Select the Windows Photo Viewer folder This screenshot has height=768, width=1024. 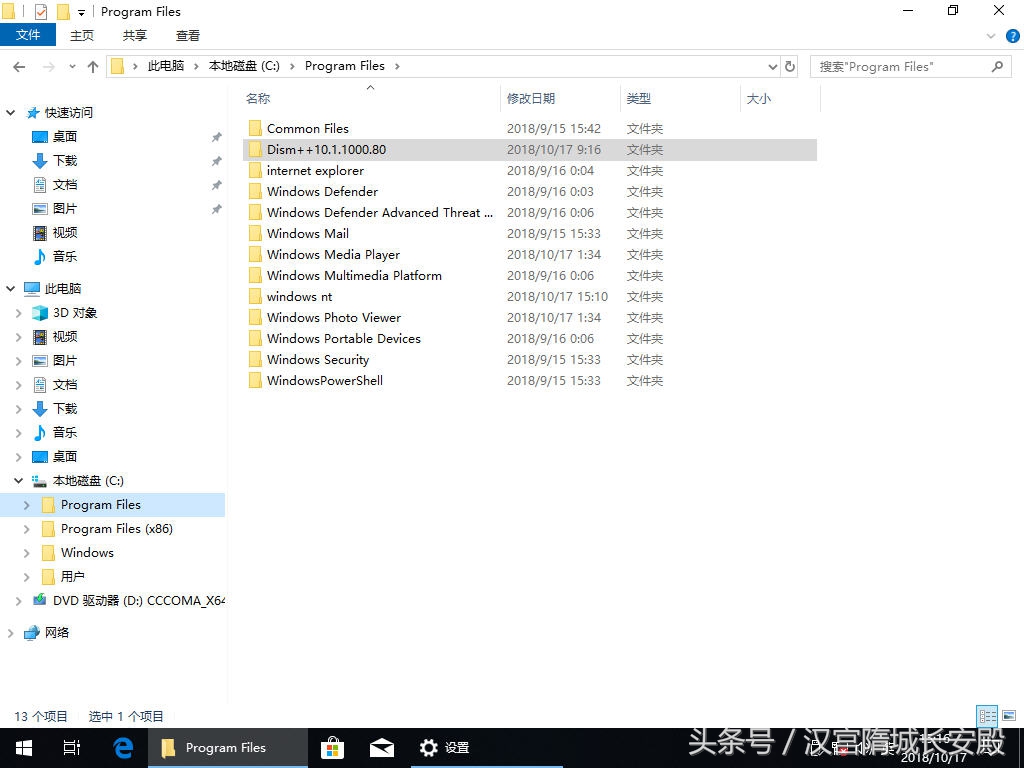click(x=334, y=318)
